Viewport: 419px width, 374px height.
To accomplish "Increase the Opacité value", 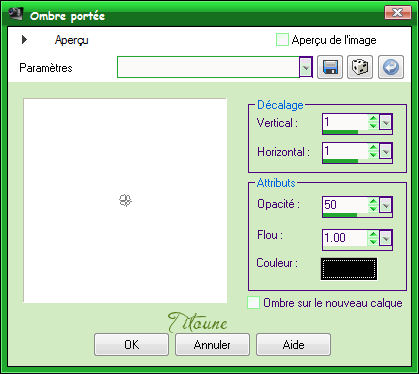I will 373,201.
